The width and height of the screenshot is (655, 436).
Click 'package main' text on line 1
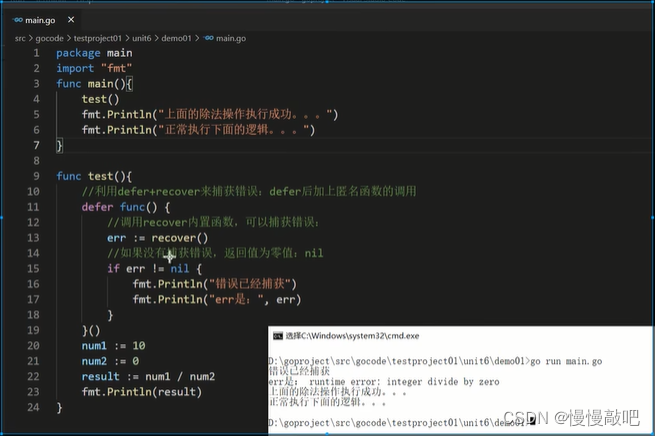click(94, 53)
